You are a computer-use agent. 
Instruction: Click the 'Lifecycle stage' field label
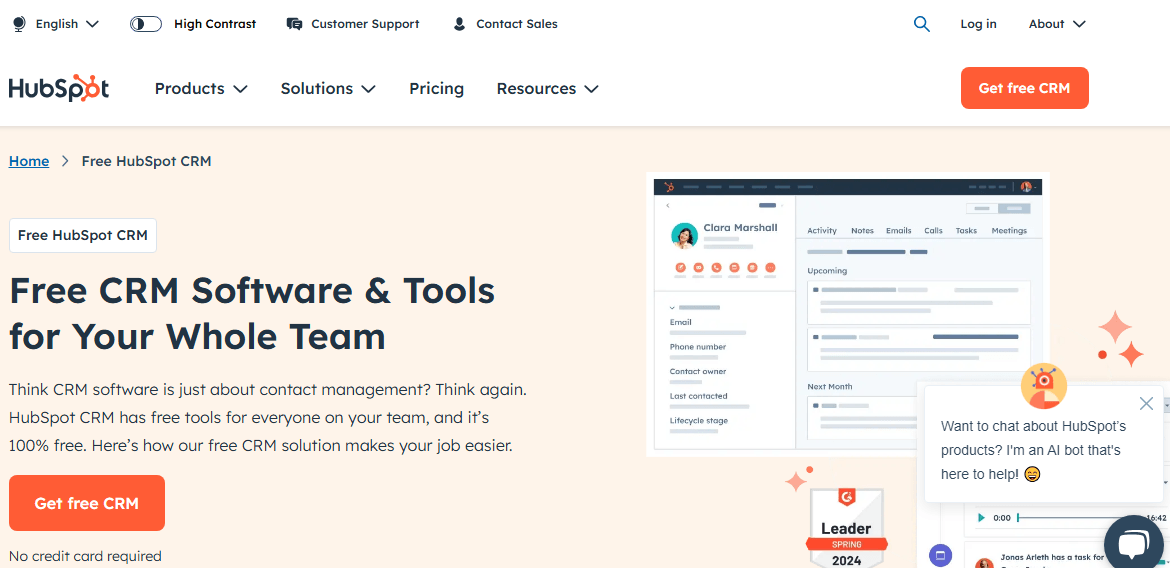click(x=698, y=420)
